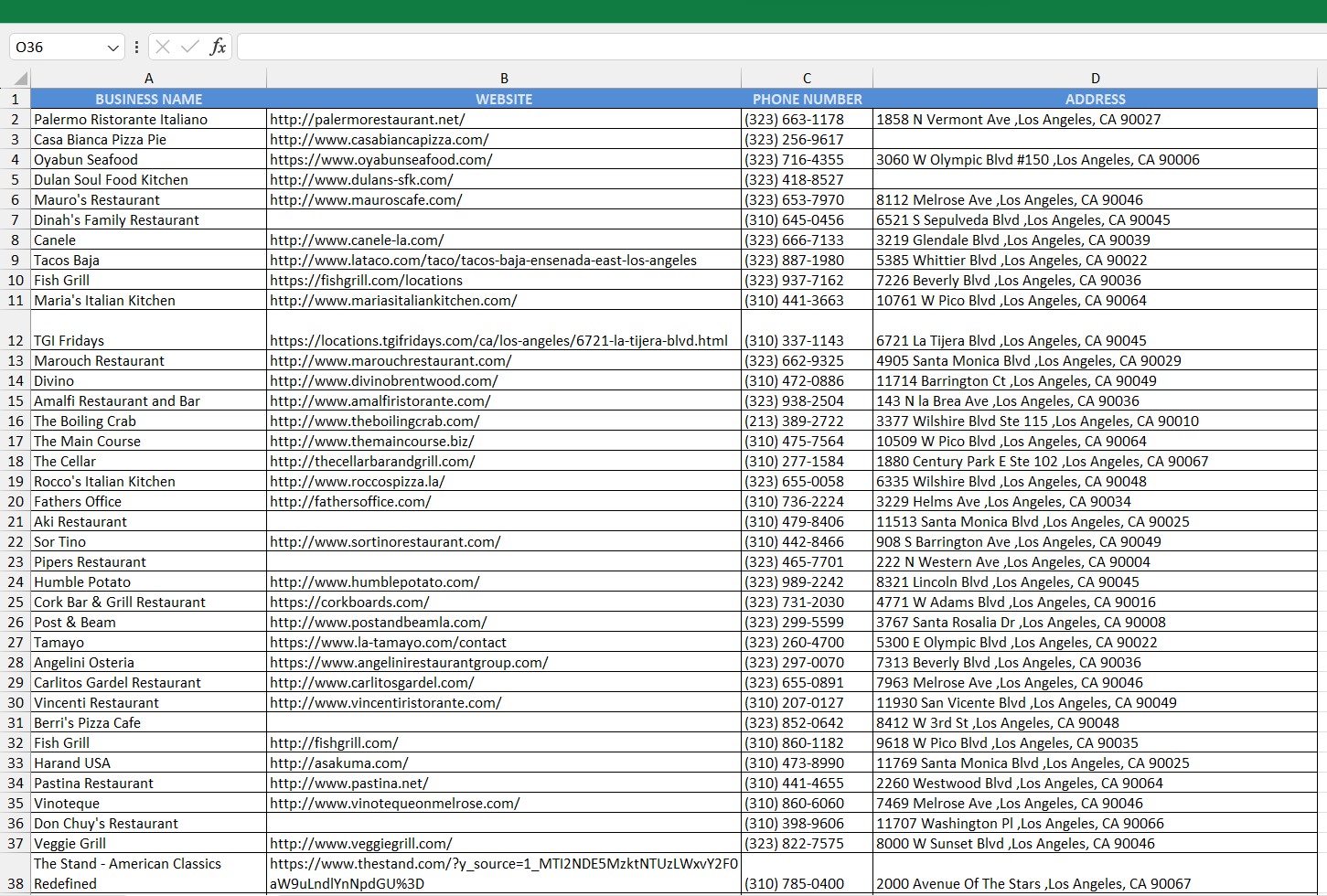The image size is (1327, 896).
Task: Select the empty address cell for Casa Bianca
Action: point(1096,139)
